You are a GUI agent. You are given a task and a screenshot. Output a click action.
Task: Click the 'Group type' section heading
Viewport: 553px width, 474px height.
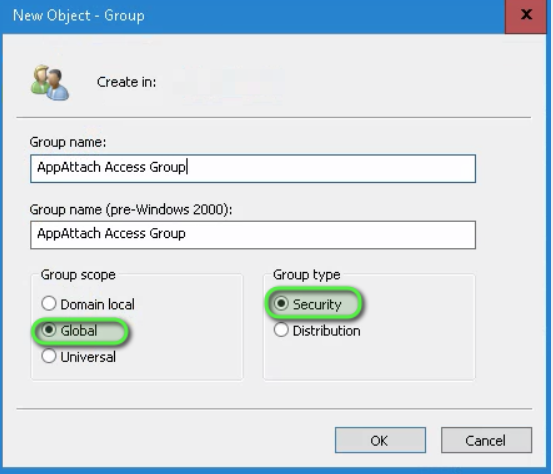[x=306, y=275]
